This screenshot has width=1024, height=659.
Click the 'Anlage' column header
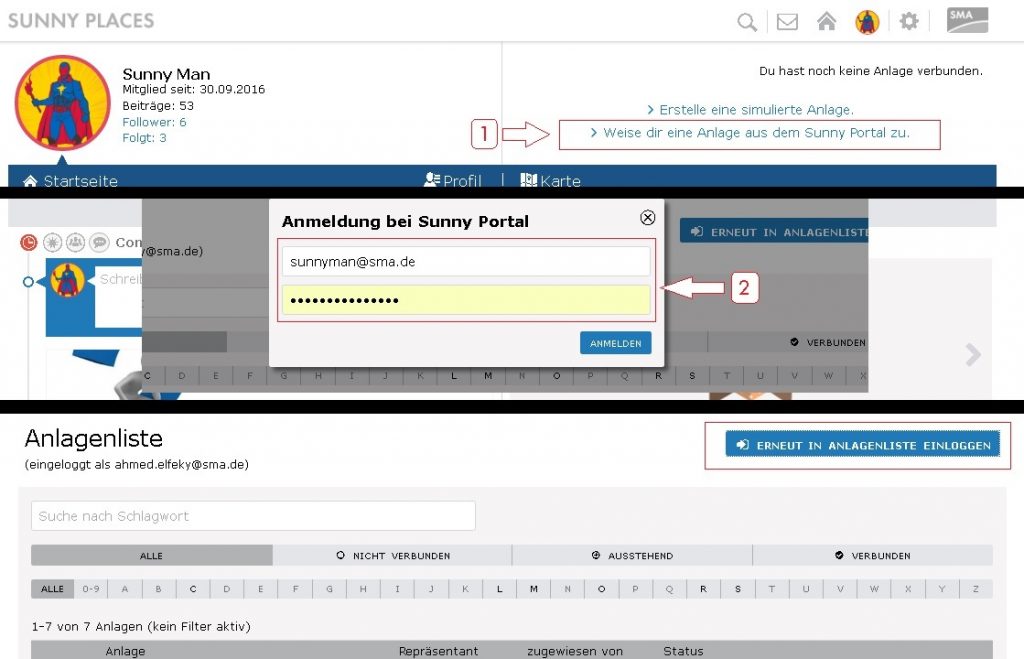pyautogui.click(x=125, y=651)
